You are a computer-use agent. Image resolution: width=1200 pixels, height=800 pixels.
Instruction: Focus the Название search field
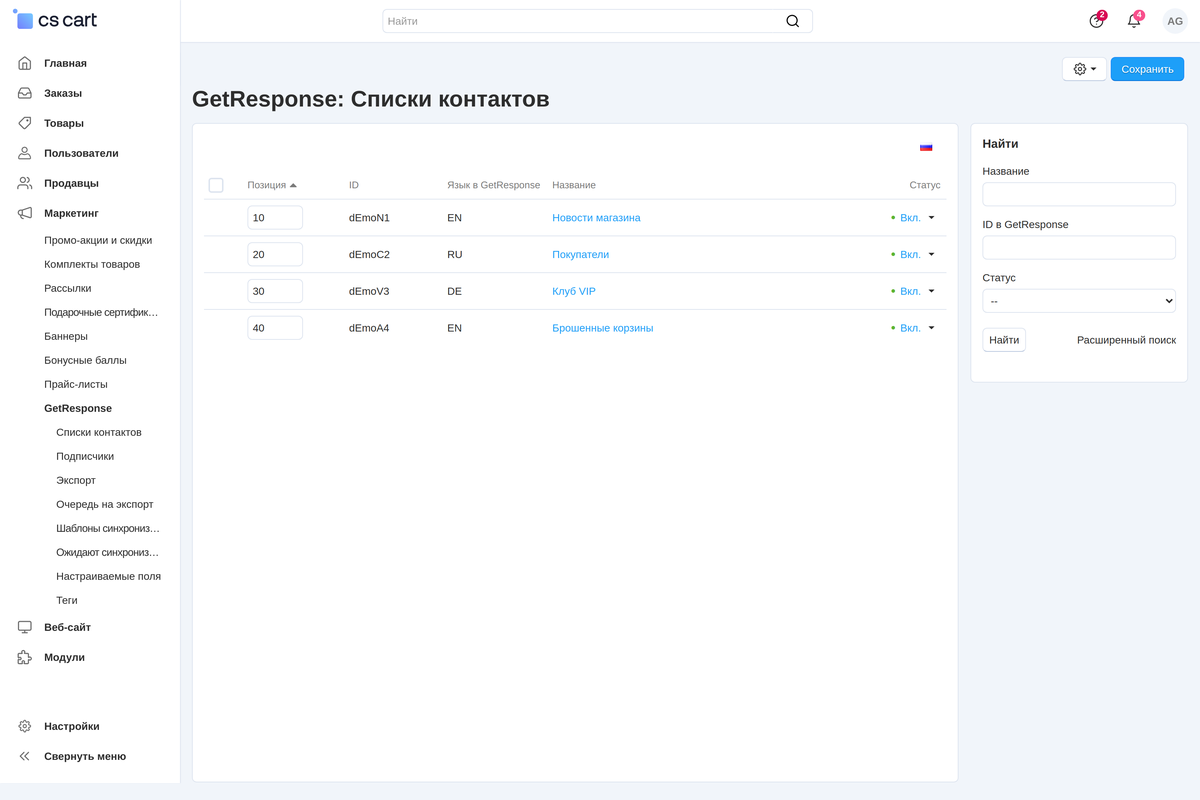click(1079, 194)
